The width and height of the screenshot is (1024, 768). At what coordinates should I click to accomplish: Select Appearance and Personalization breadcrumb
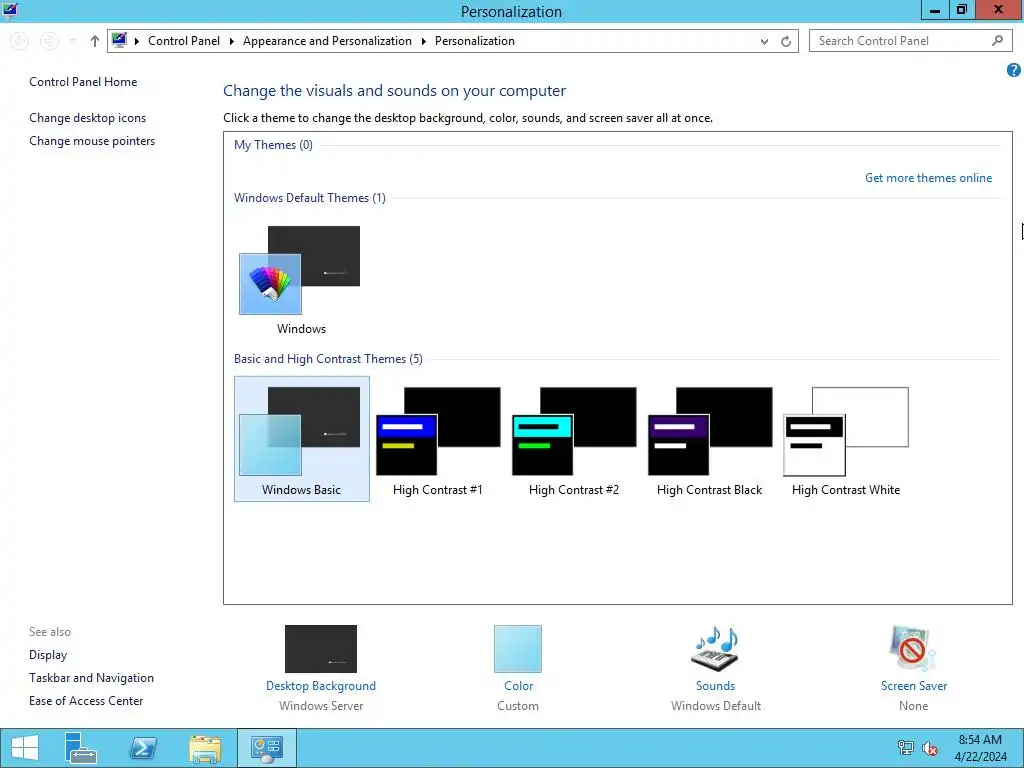click(327, 40)
